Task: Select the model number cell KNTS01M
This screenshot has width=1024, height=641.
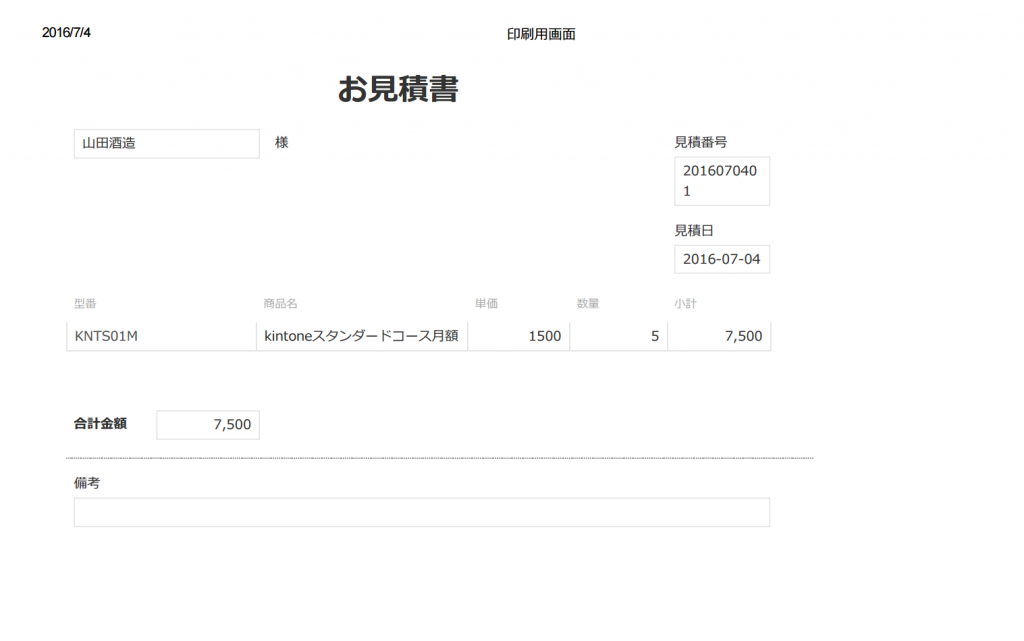Action: click(x=161, y=336)
